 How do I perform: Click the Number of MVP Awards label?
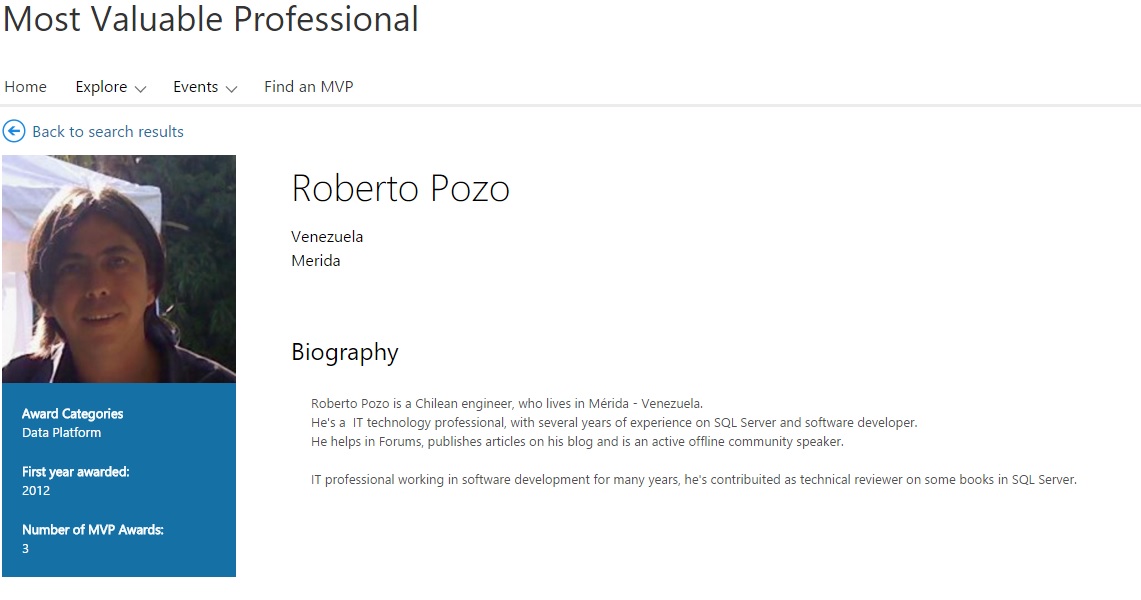point(93,530)
